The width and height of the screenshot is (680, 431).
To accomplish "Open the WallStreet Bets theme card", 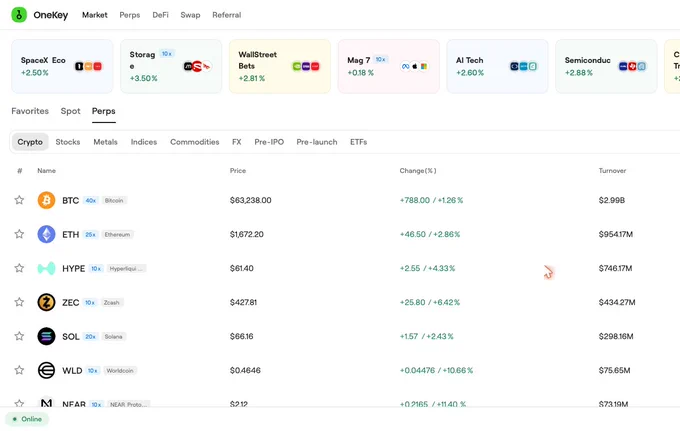I will 280,66.
